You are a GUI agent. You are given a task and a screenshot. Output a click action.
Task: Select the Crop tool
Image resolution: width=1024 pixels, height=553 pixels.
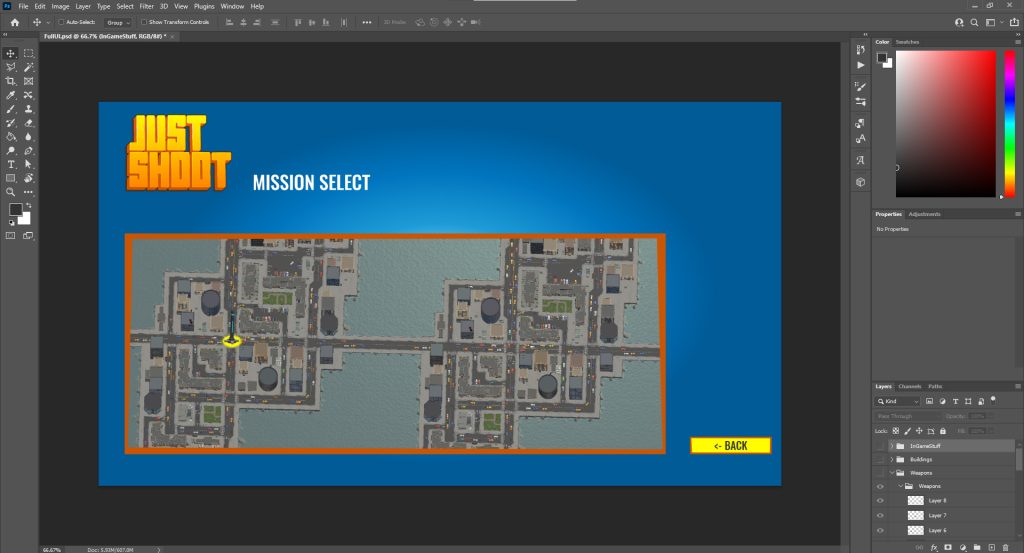(11, 81)
